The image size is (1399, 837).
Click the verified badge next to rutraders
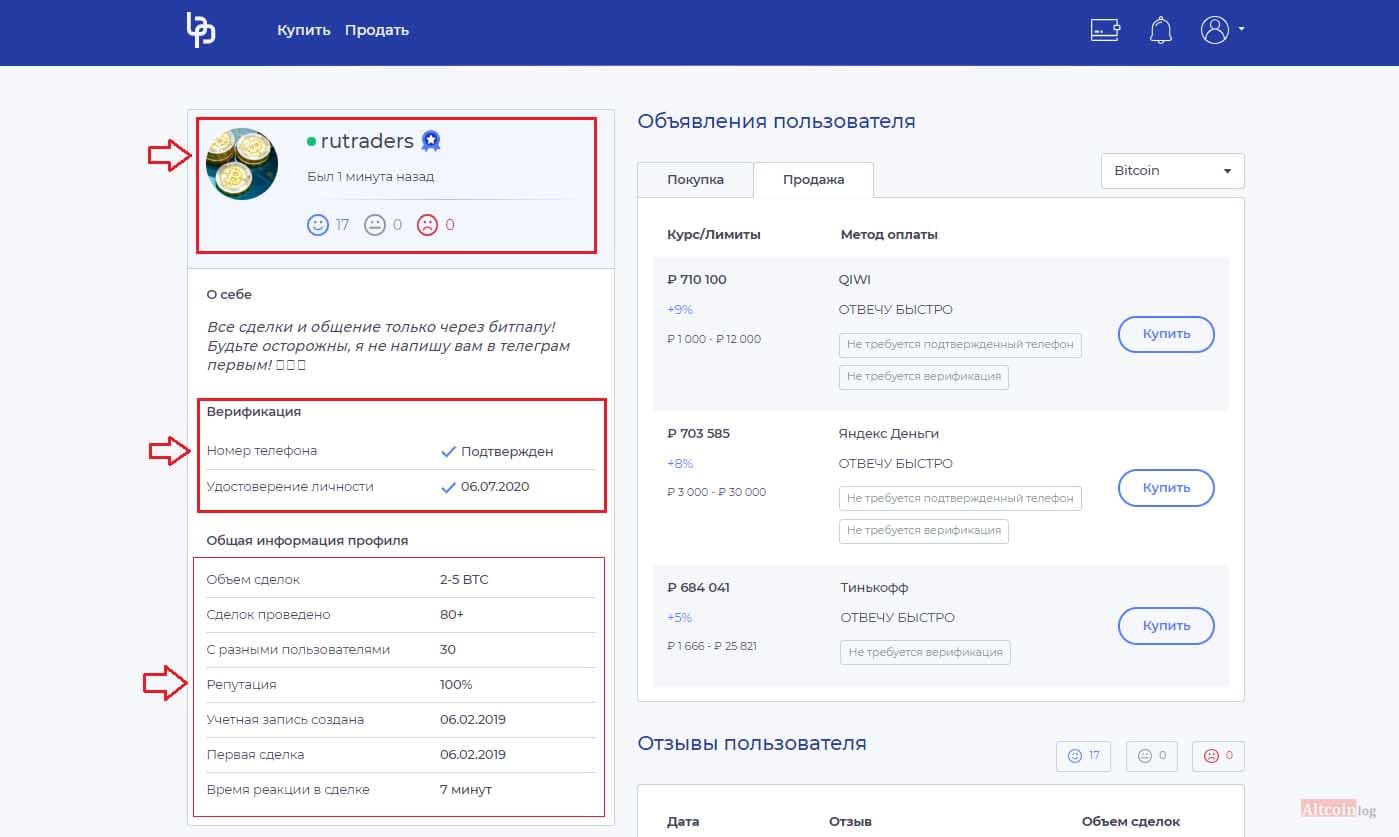tap(430, 141)
